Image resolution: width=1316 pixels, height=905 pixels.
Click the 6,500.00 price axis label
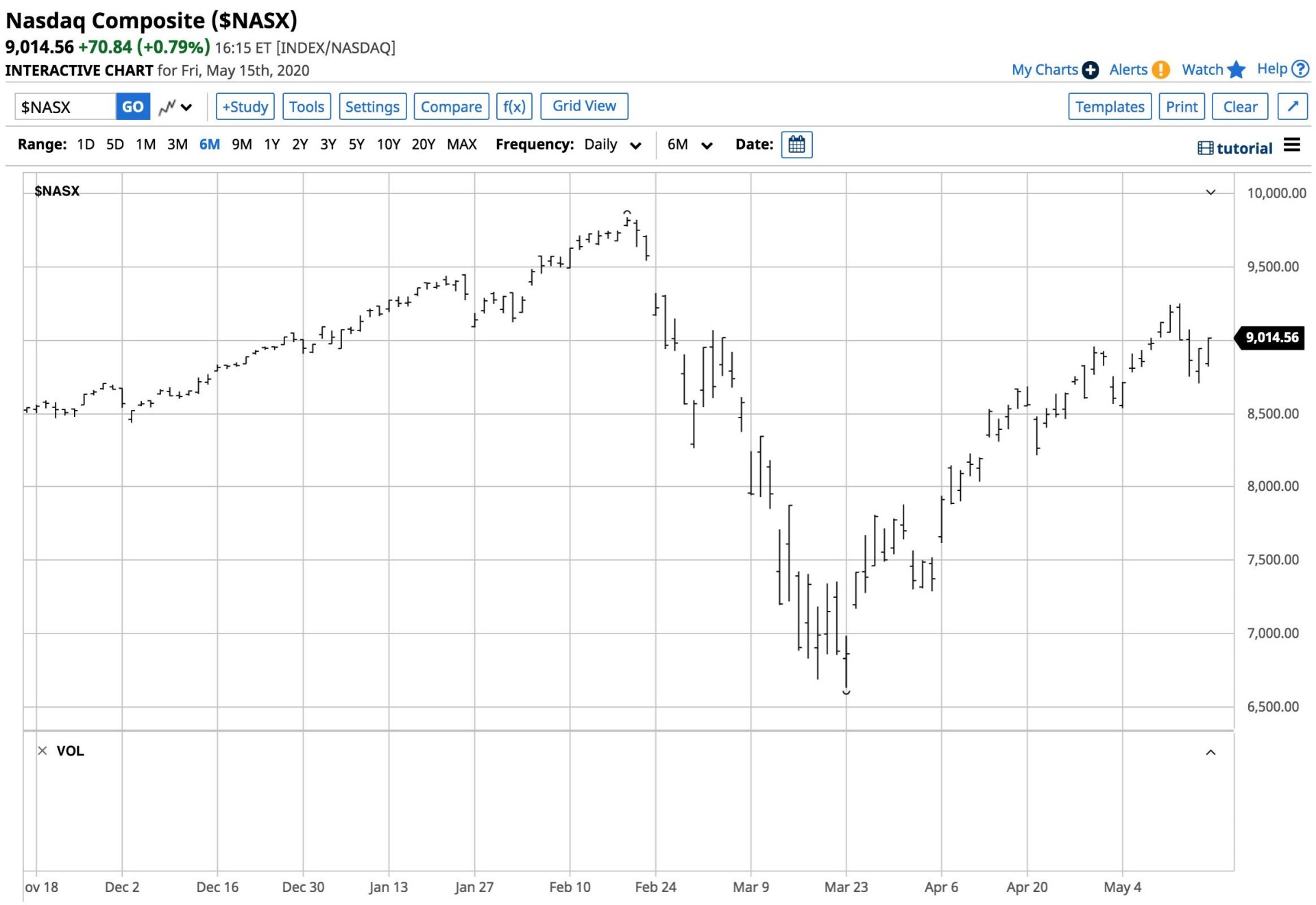(1273, 707)
